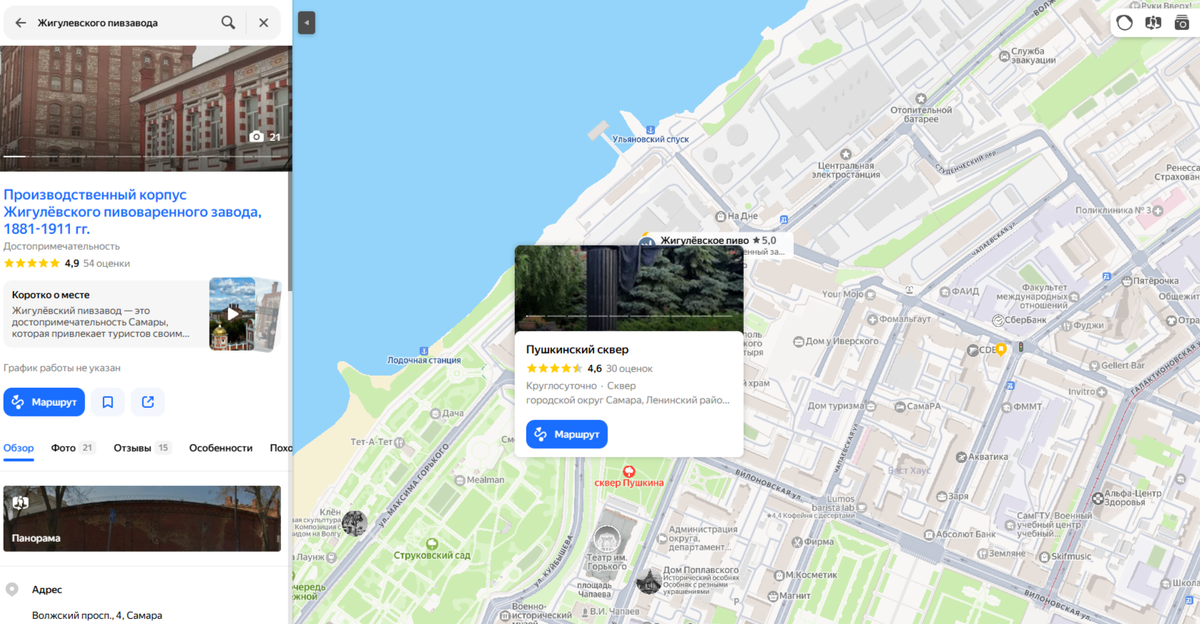The image size is (1200, 624).
Task: Click the 'Пятёрочка' store marker
Action: (x=1127, y=281)
